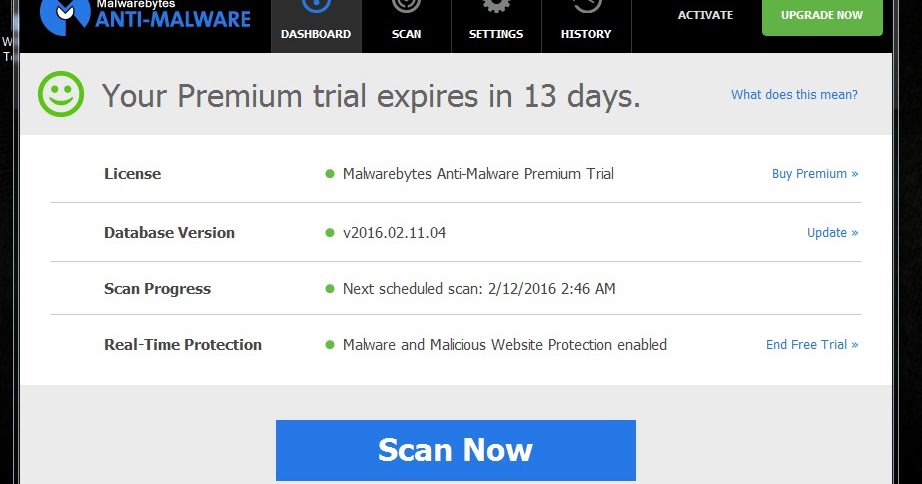Image resolution: width=922 pixels, height=484 pixels.
Task: Click the database version v2016.02.11.04 text
Action: [x=394, y=233]
